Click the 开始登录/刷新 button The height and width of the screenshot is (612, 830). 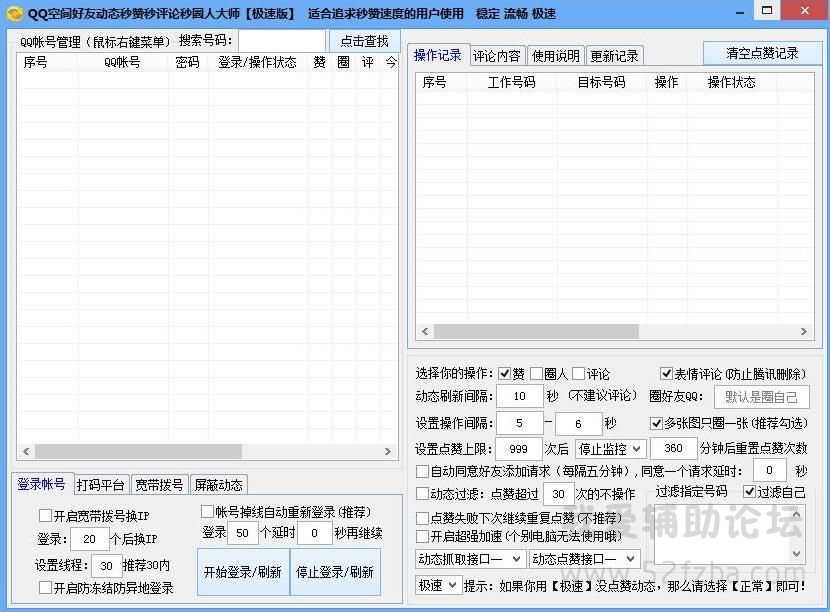(x=243, y=572)
